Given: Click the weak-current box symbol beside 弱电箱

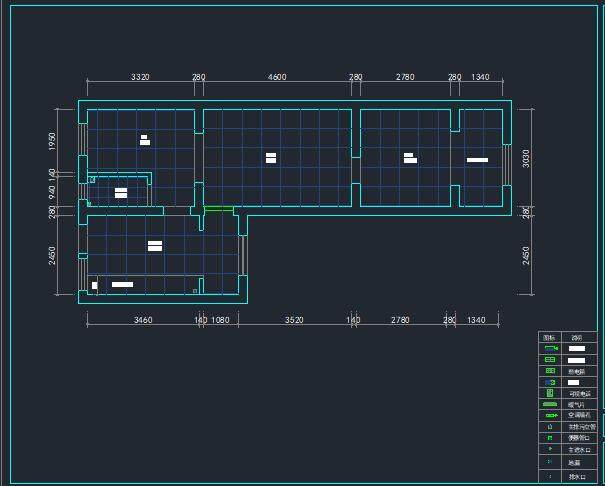Looking at the screenshot, I should [550, 370].
